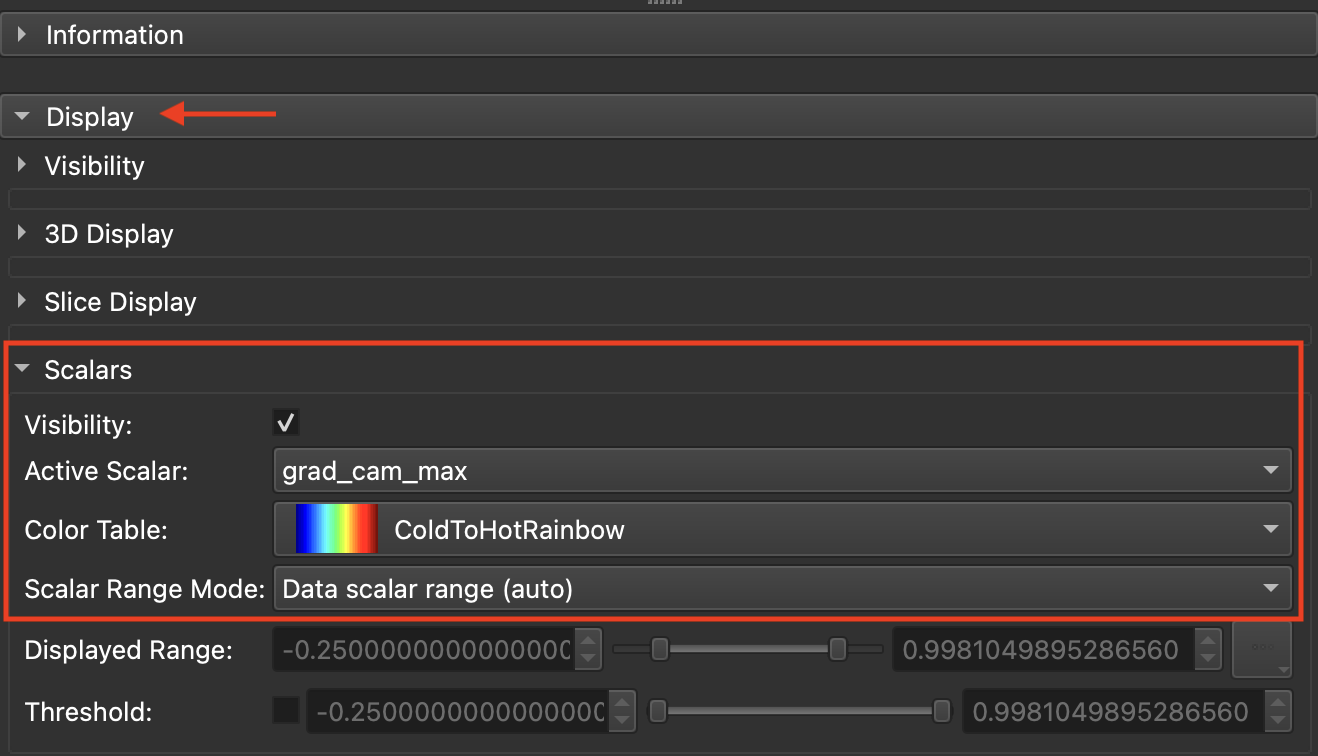The image size is (1318, 756).
Task: Open the Scalar Range Mode dropdown
Action: click(x=783, y=589)
